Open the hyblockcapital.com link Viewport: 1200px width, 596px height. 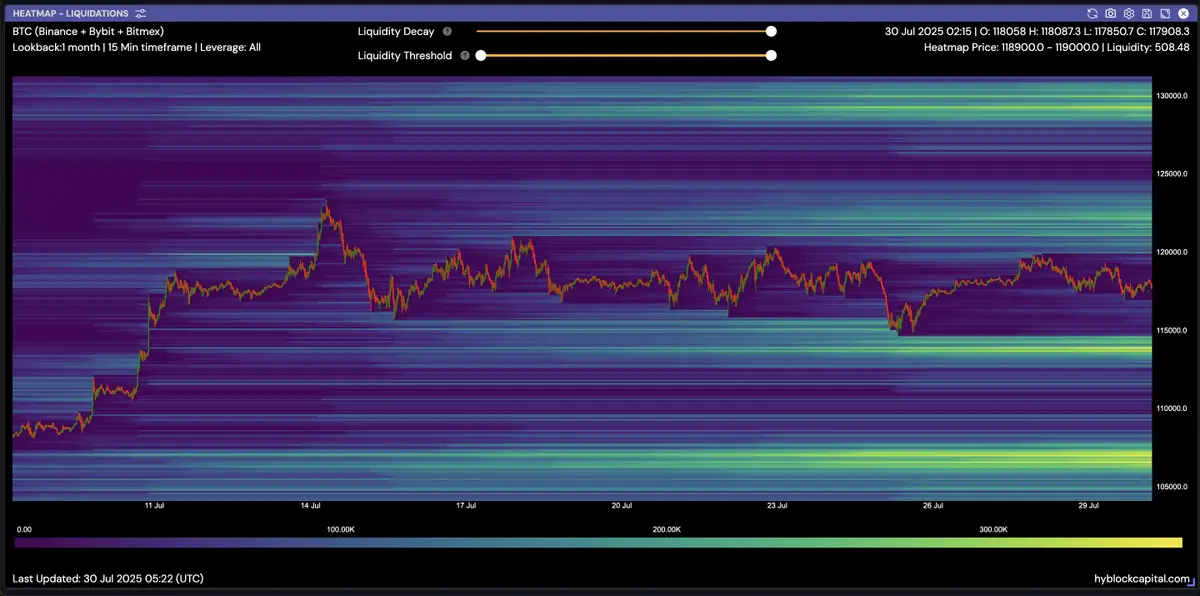tap(1142, 579)
